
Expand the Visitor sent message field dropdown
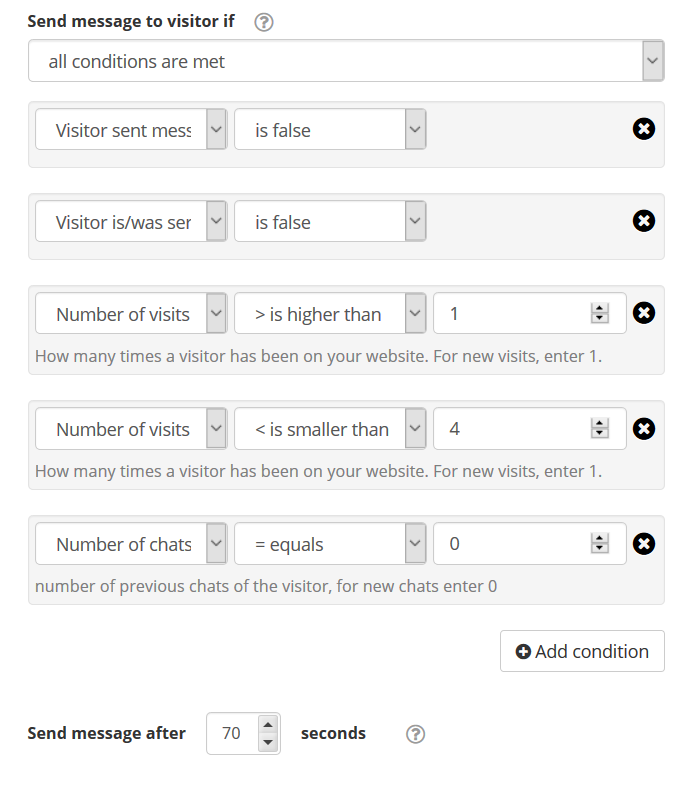click(131, 130)
